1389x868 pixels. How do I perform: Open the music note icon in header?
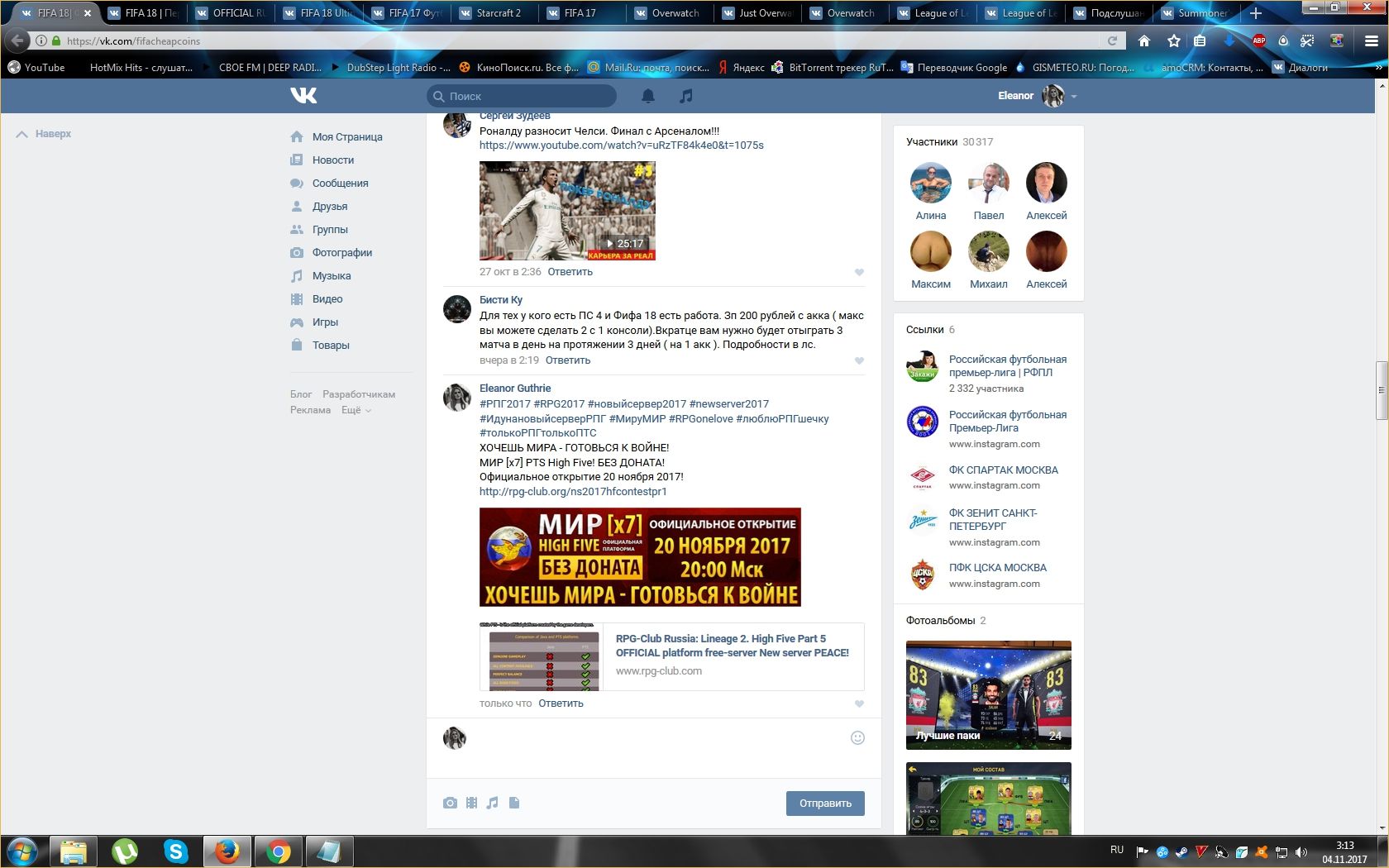(685, 96)
